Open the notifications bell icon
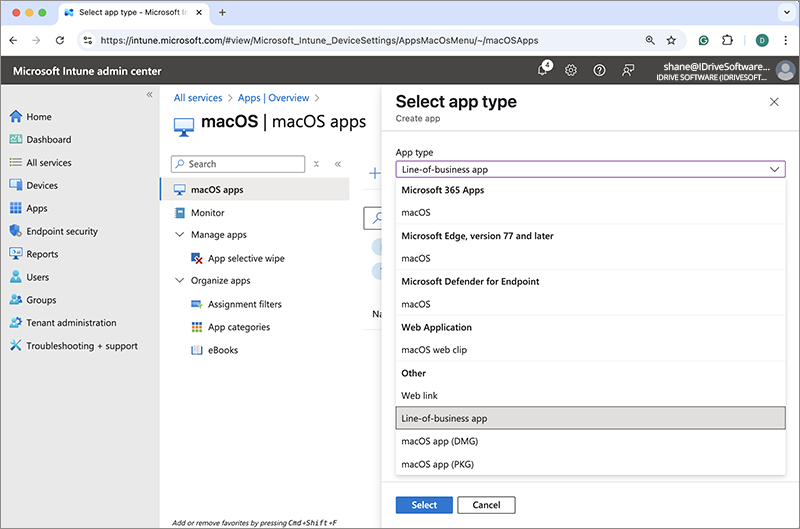 click(543, 70)
